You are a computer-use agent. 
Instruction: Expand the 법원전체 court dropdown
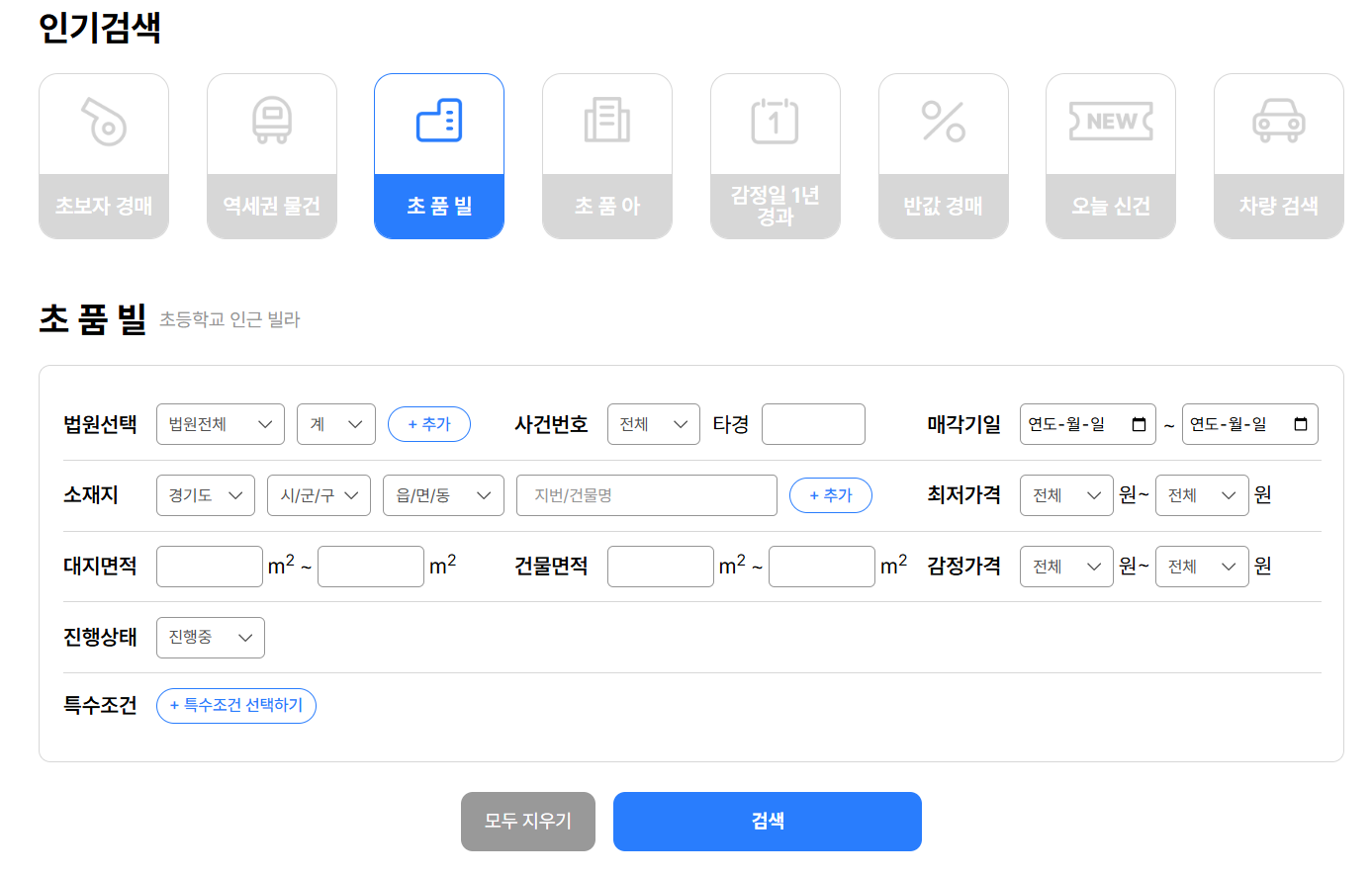tap(221, 424)
